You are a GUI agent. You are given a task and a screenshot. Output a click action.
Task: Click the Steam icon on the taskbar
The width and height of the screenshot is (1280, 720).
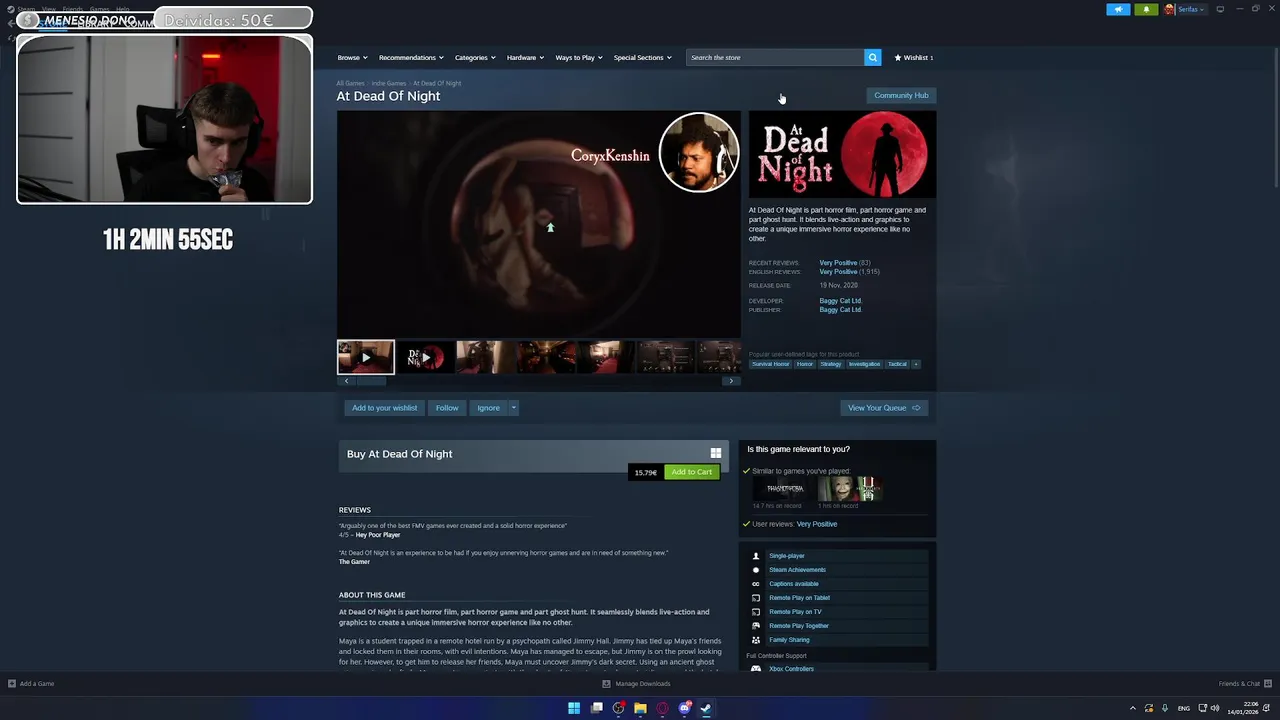pyautogui.click(x=706, y=708)
